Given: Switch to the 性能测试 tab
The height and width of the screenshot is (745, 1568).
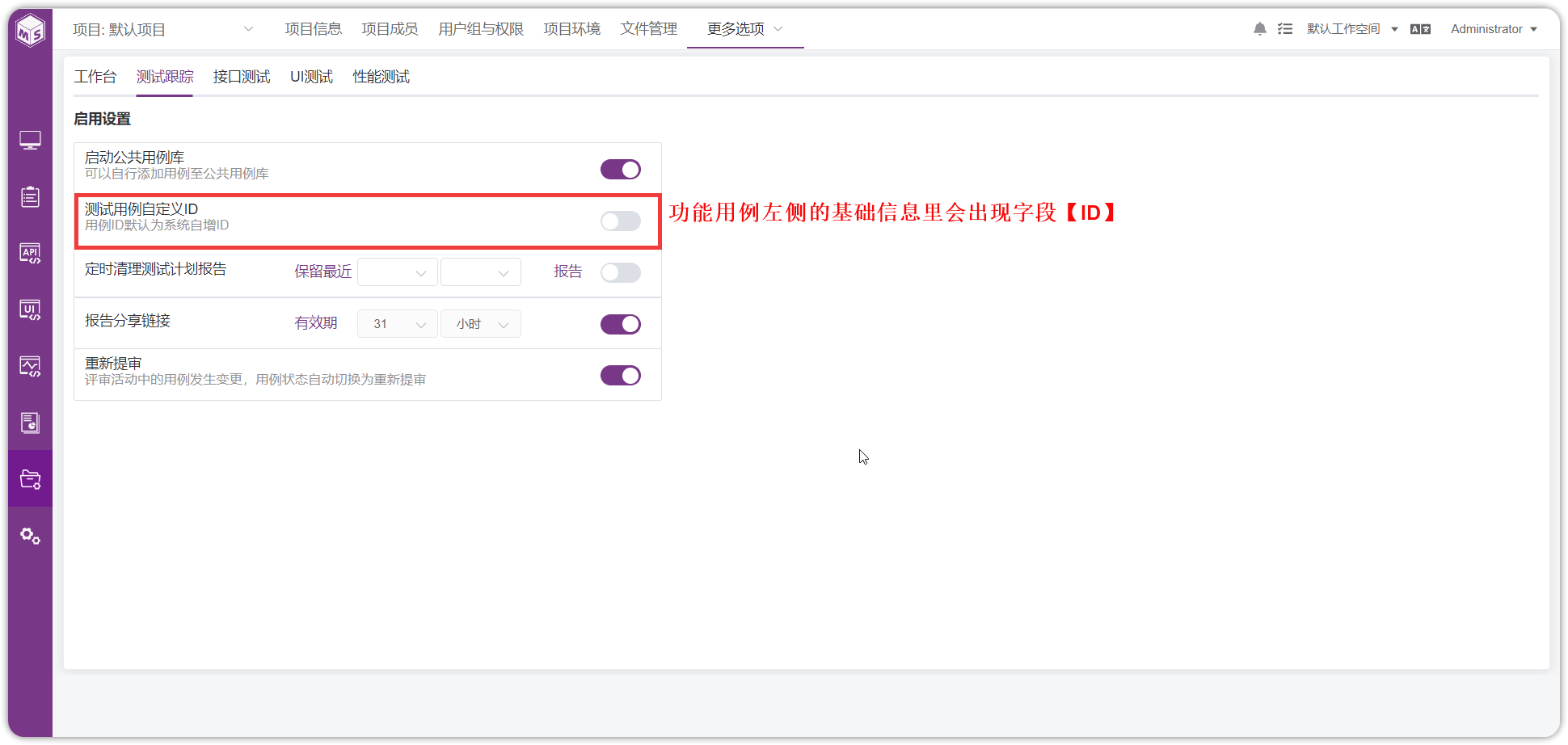Looking at the screenshot, I should 381,77.
